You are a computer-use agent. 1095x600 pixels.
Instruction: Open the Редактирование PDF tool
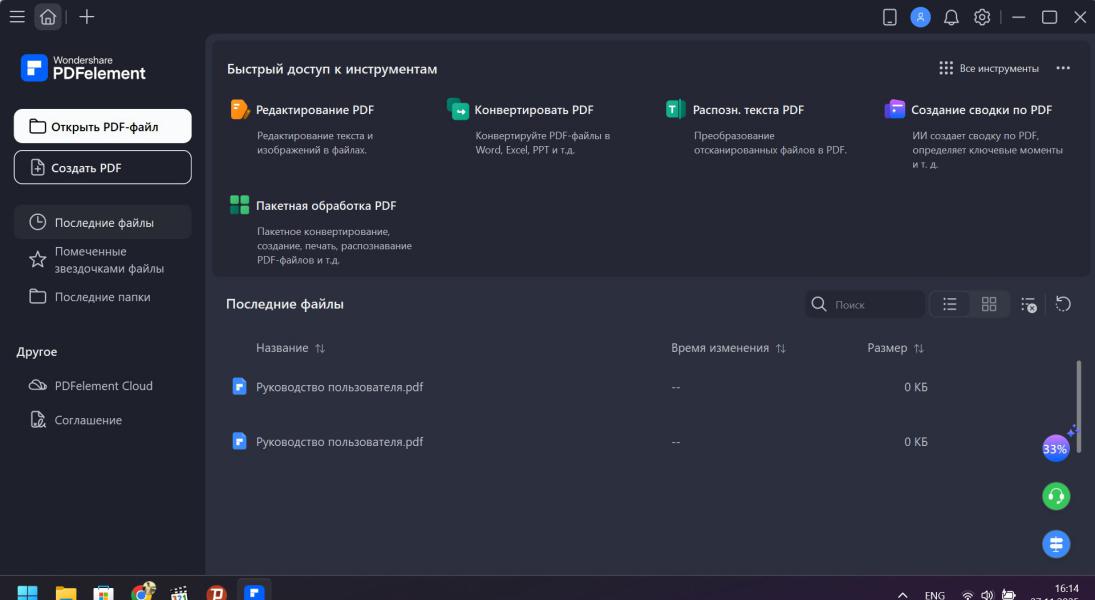click(x=314, y=110)
